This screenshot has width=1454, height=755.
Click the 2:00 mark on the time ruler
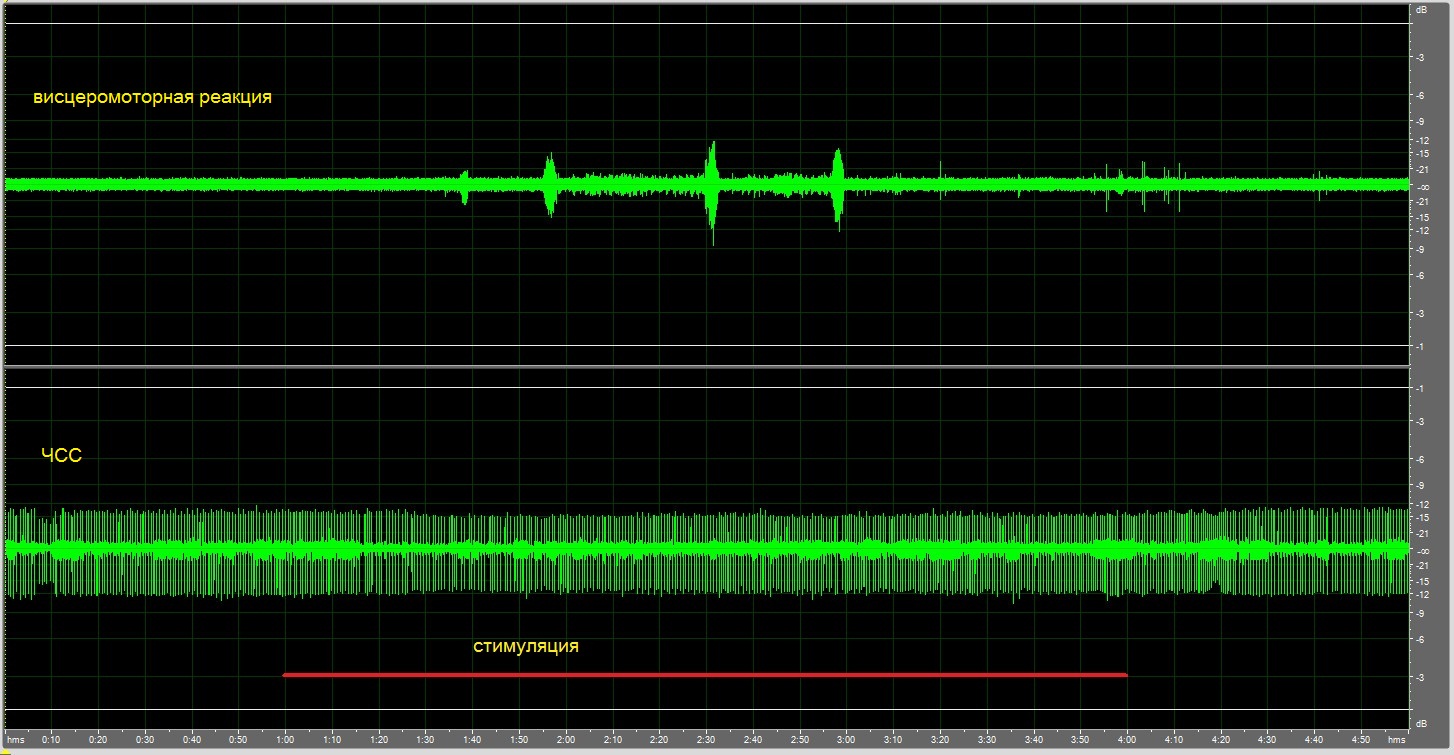click(566, 740)
